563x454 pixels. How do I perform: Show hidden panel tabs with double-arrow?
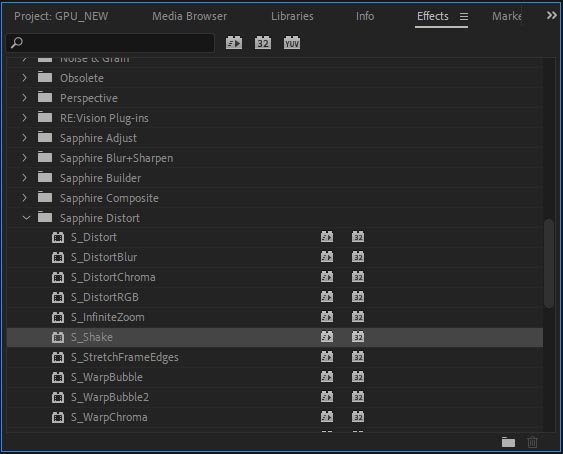click(552, 15)
